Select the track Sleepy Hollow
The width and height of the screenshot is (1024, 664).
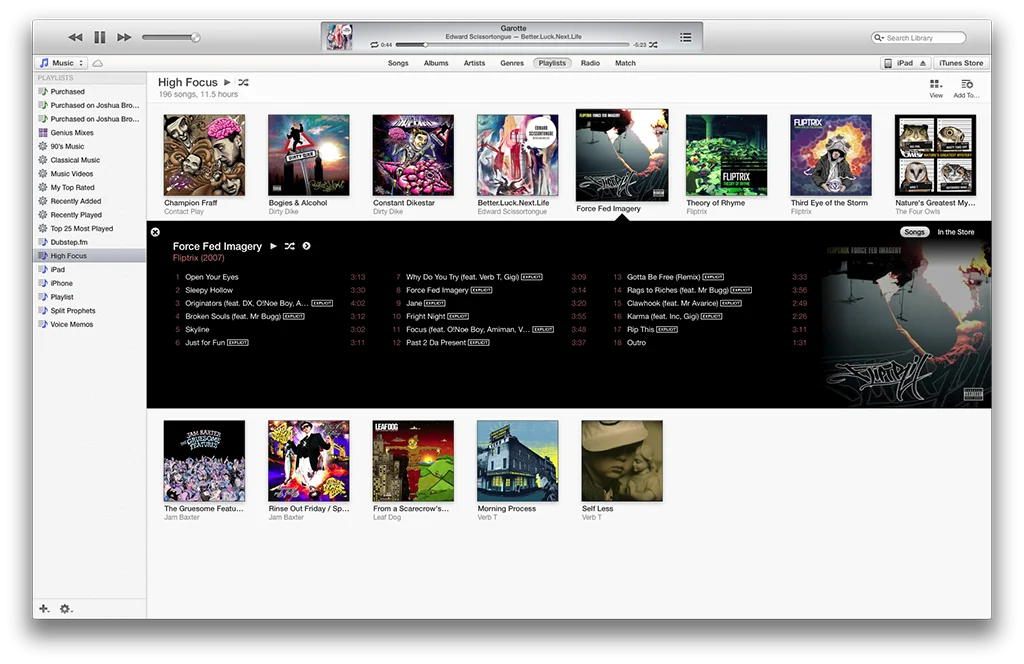pos(270,290)
